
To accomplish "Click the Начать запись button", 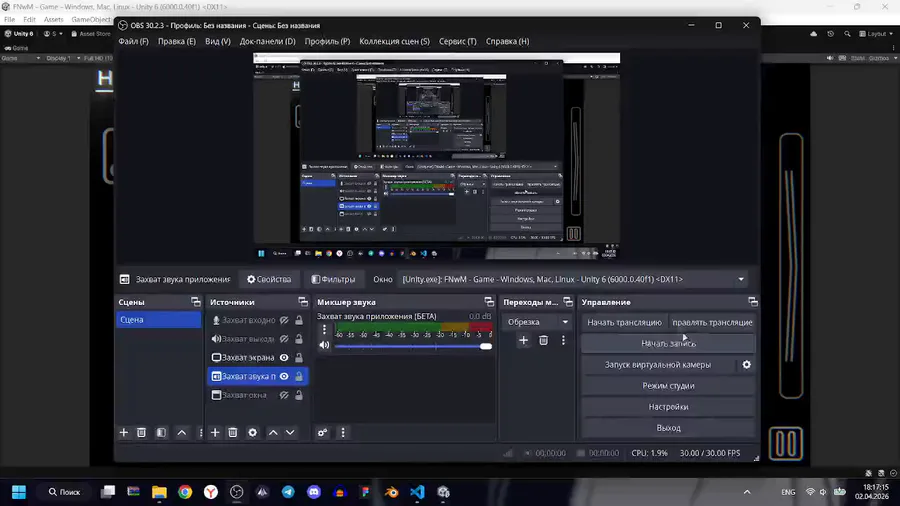I will coord(668,344).
